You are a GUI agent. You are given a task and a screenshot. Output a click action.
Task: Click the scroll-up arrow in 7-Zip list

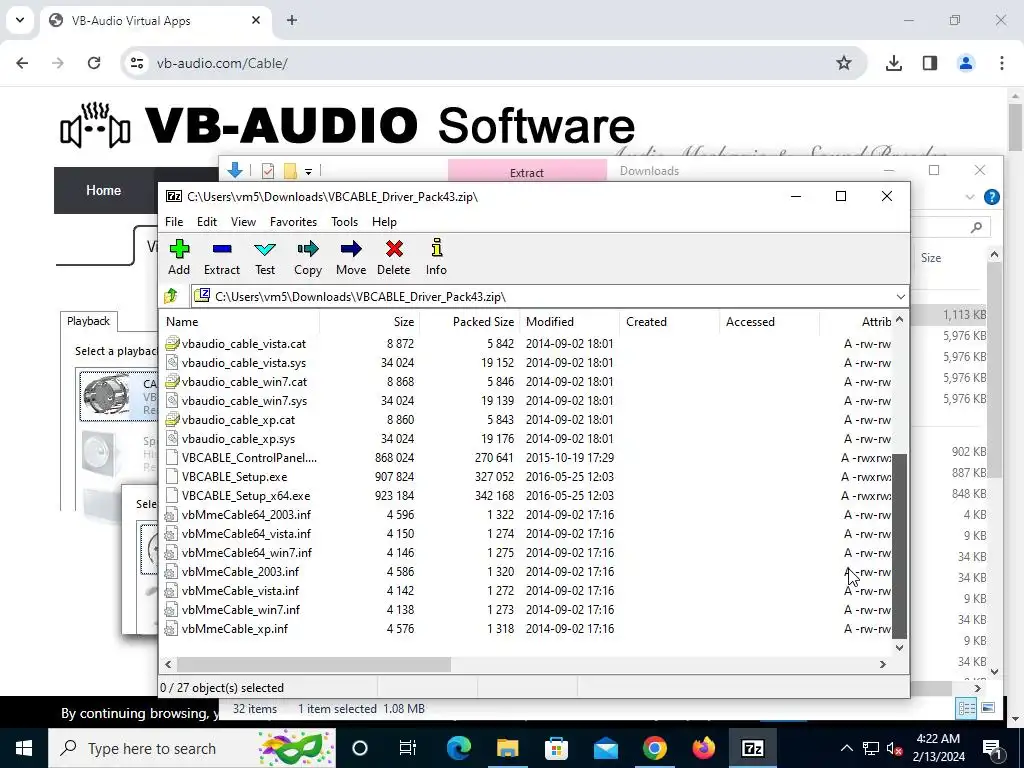pyautogui.click(x=899, y=320)
